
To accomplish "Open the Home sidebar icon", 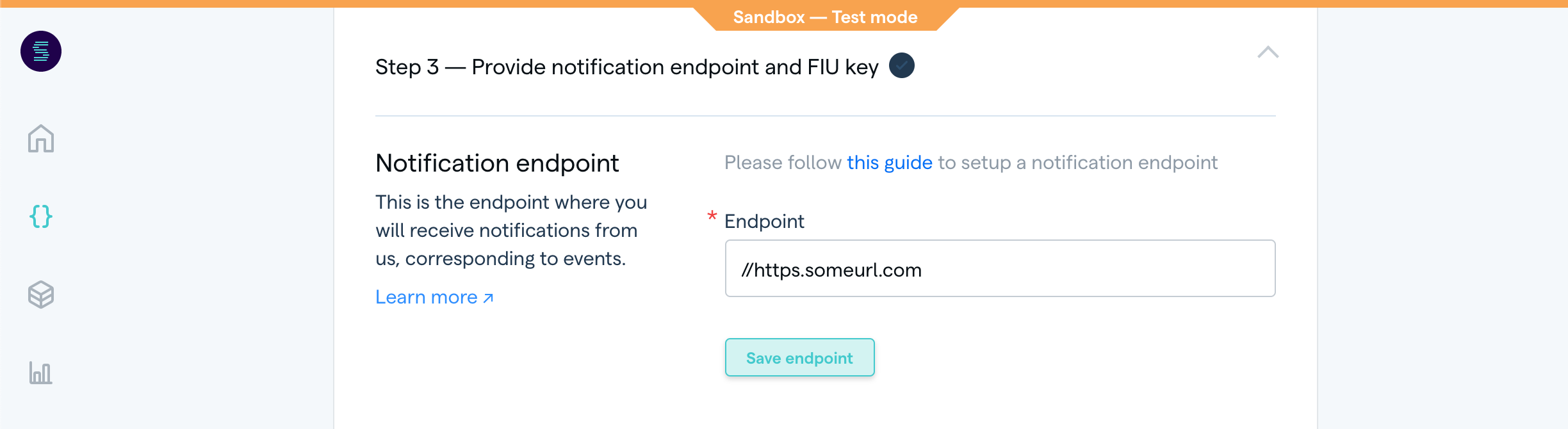I will (x=41, y=138).
